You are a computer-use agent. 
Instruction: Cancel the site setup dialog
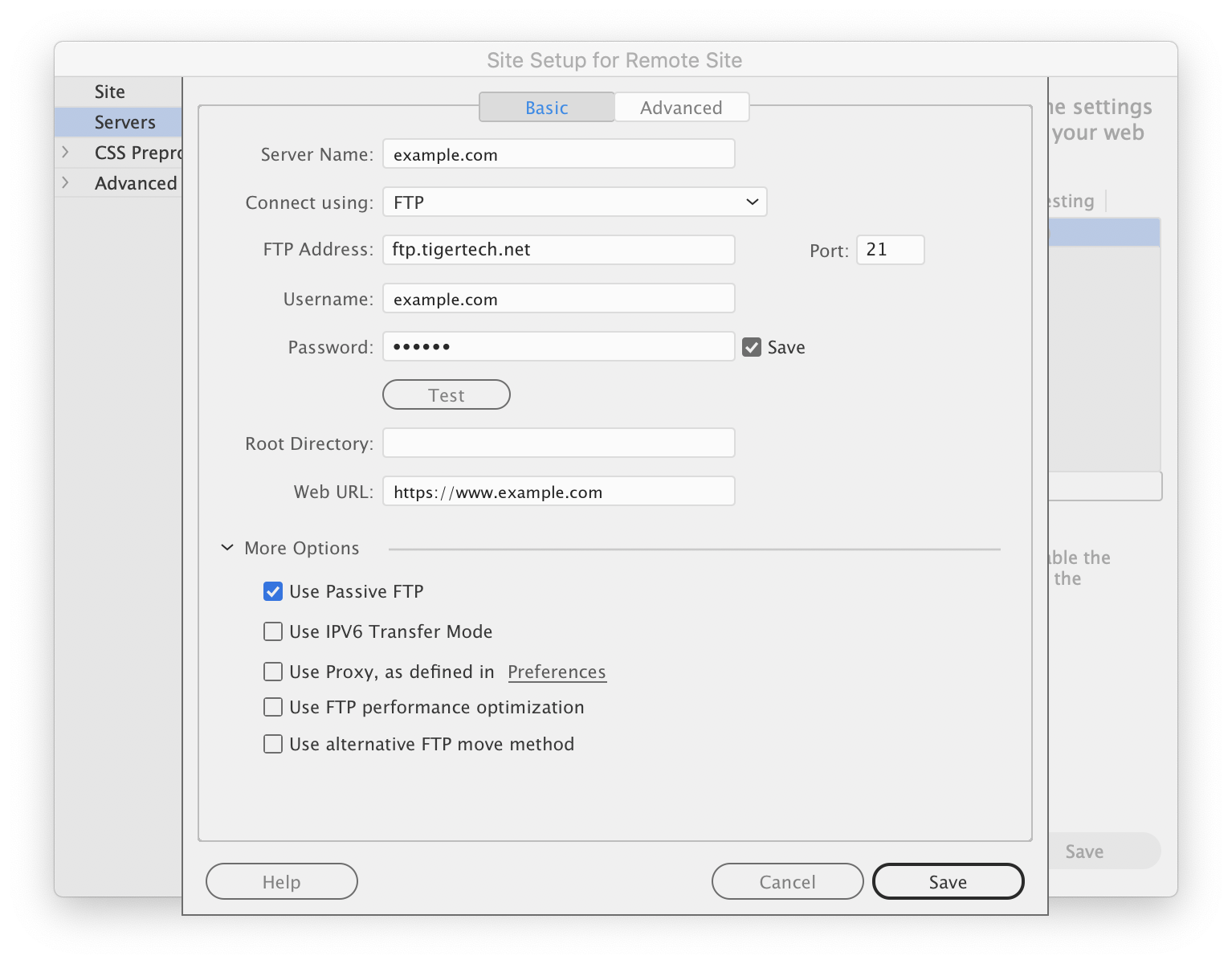point(786,881)
